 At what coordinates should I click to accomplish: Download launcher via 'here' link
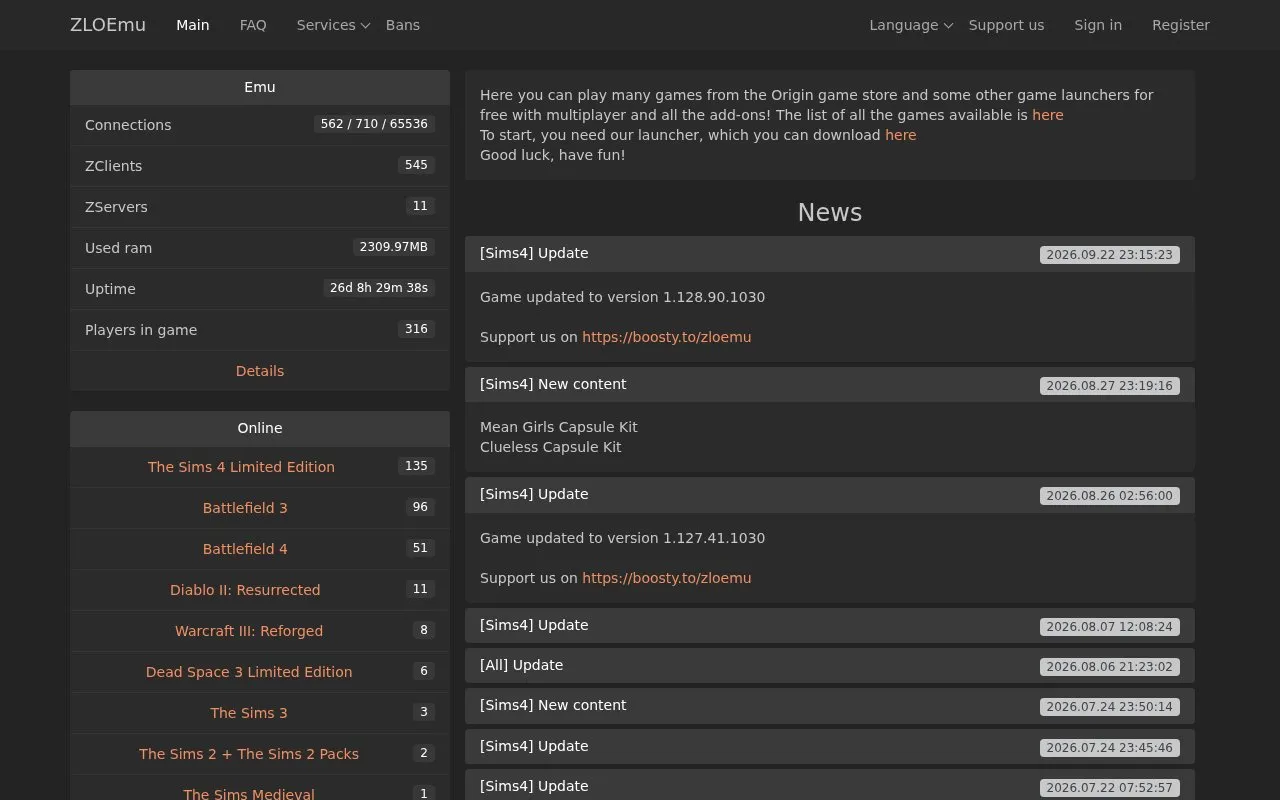pyautogui.click(x=900, y=135)
